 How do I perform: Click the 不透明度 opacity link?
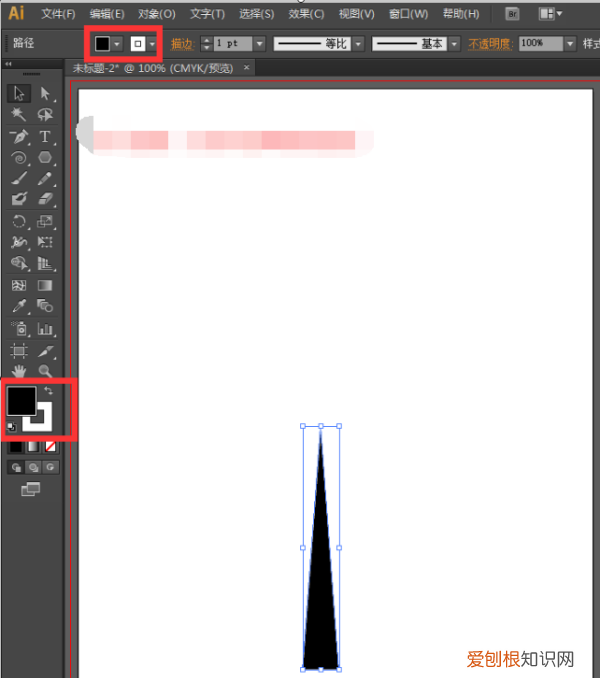pos(490,45)
